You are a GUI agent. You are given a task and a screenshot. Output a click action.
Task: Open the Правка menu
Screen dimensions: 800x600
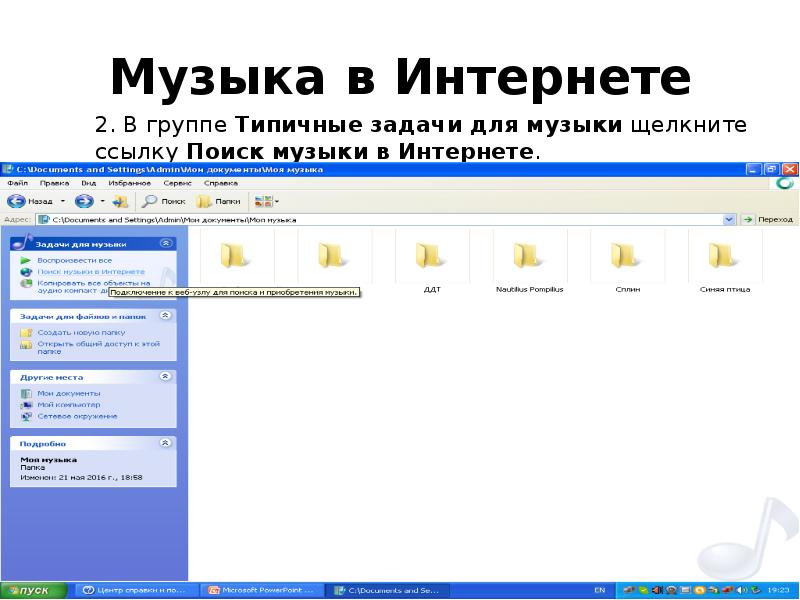tap(54, 183)
